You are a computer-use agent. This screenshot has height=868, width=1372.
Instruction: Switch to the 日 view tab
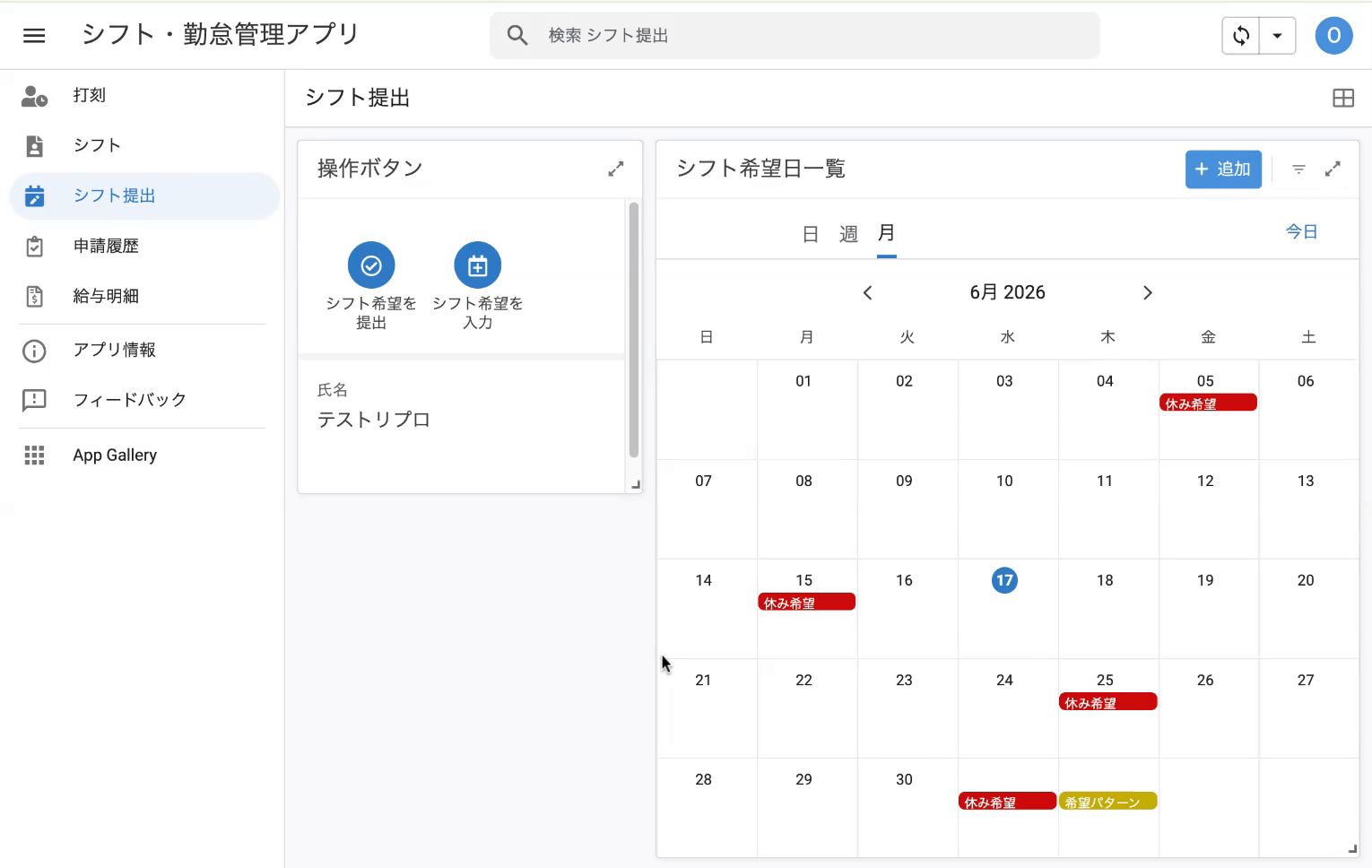(811, 234)
